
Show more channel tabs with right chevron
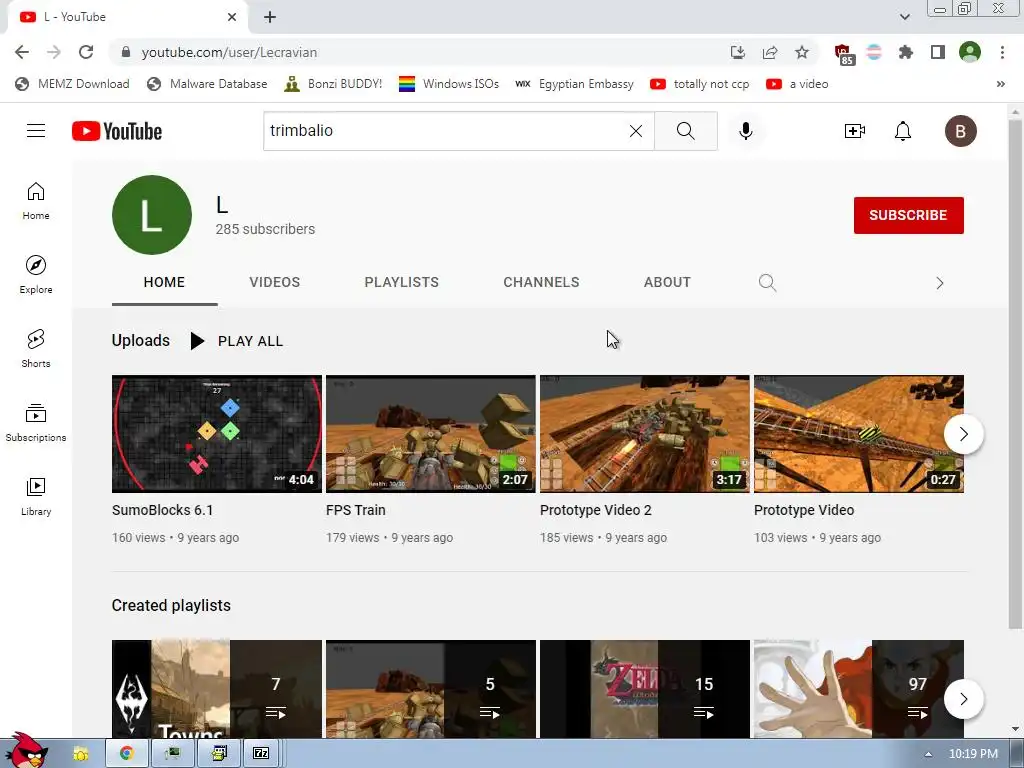tap(940, 283)
